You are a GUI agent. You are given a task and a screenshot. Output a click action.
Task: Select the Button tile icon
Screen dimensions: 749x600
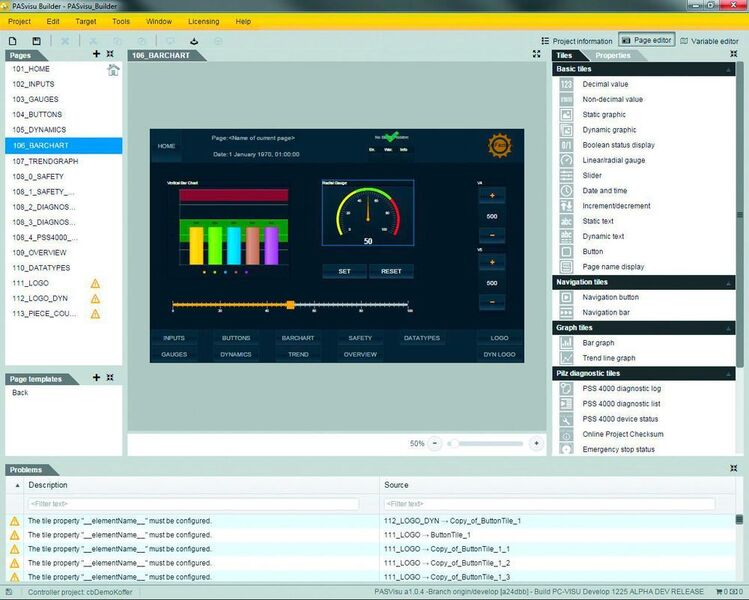coord(566,252)
